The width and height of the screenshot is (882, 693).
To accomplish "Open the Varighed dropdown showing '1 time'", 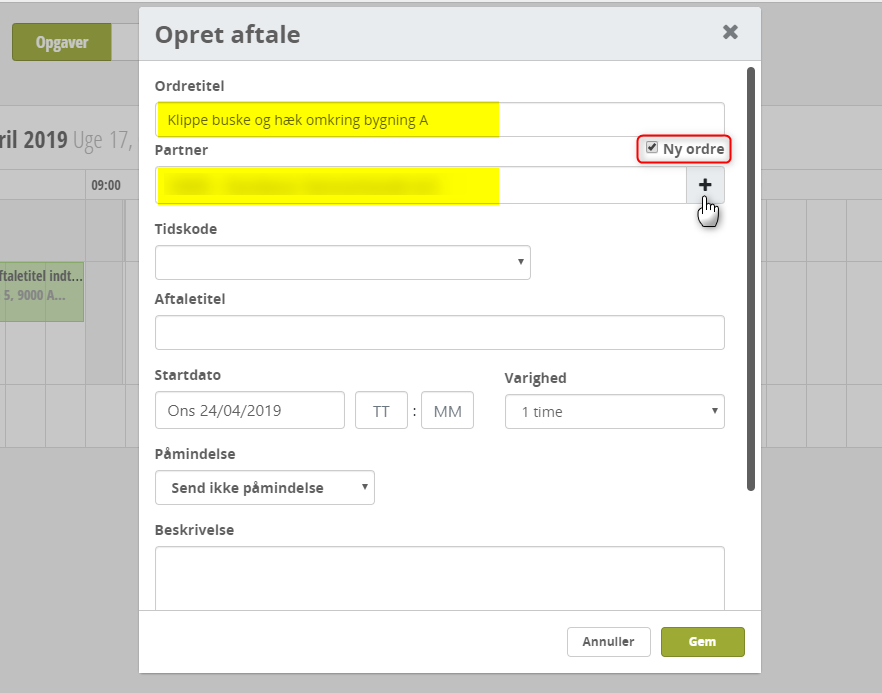I will 614,411.
